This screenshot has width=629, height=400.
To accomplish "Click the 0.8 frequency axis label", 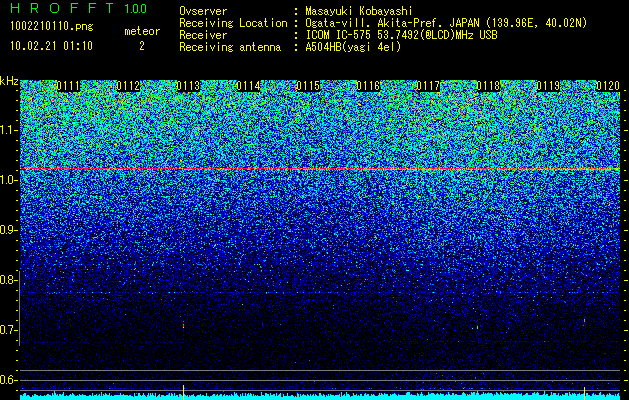I will [9, 280].
